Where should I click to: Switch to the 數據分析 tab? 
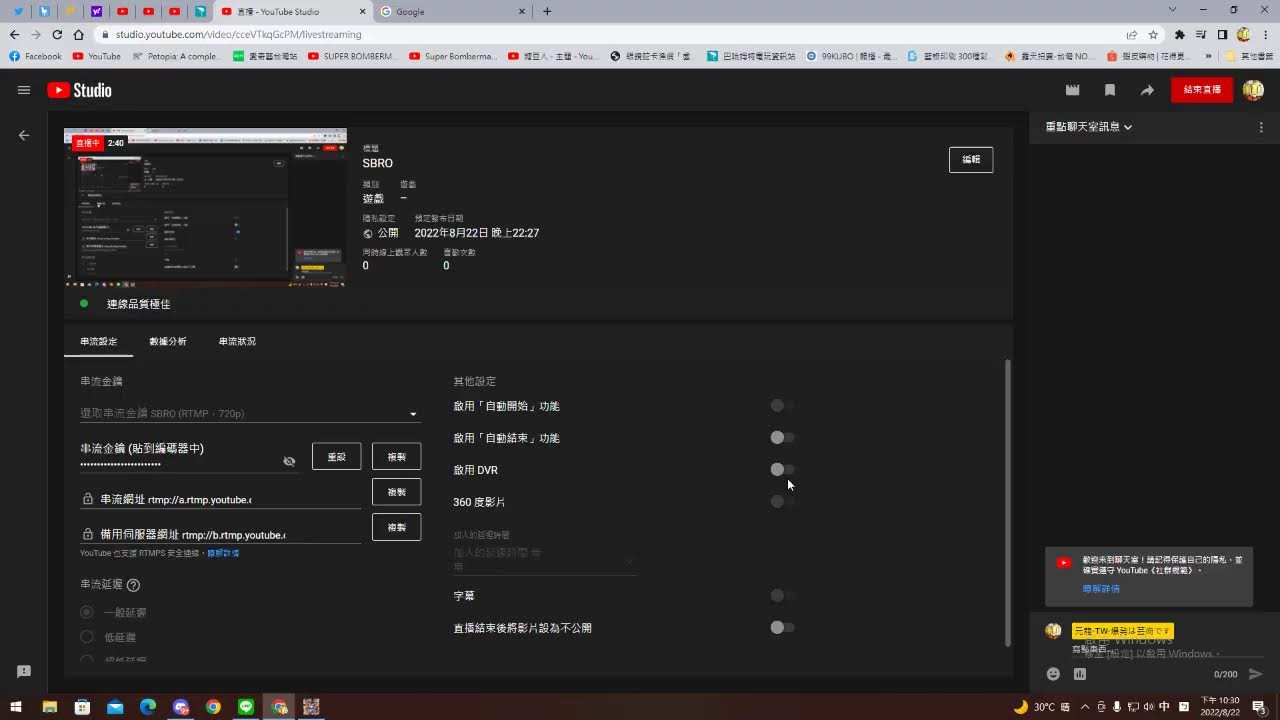[168, 341]
